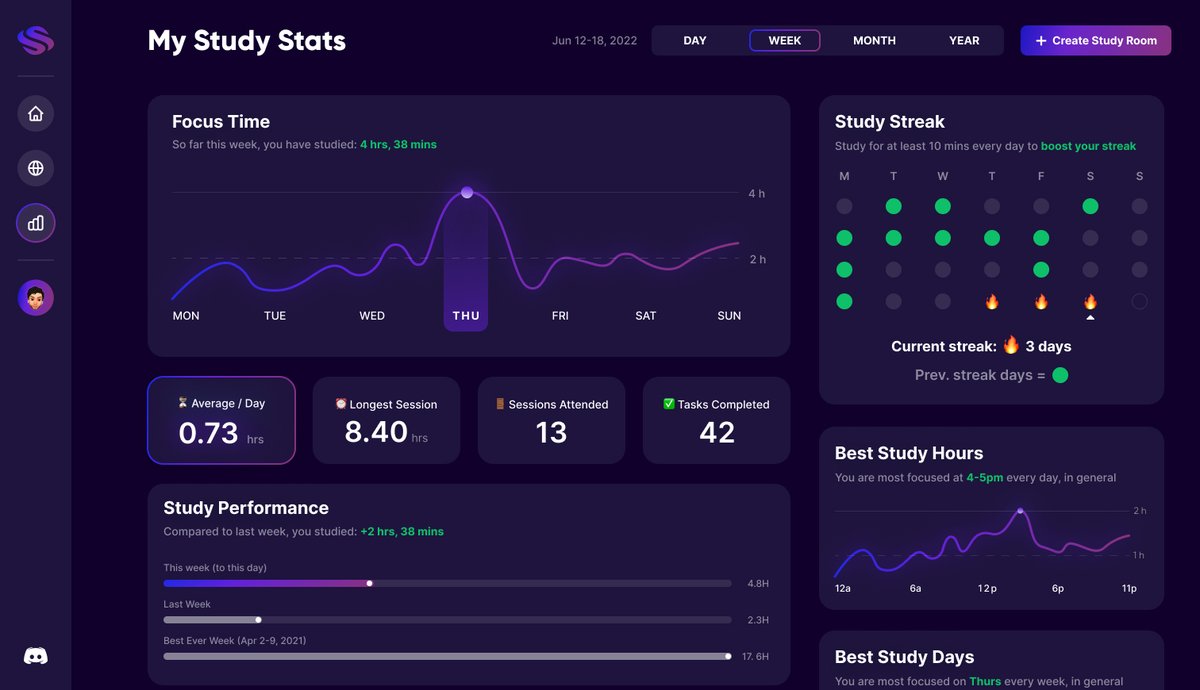
Task: Switch to the MONTH tab
Action: tap(873, 40)
